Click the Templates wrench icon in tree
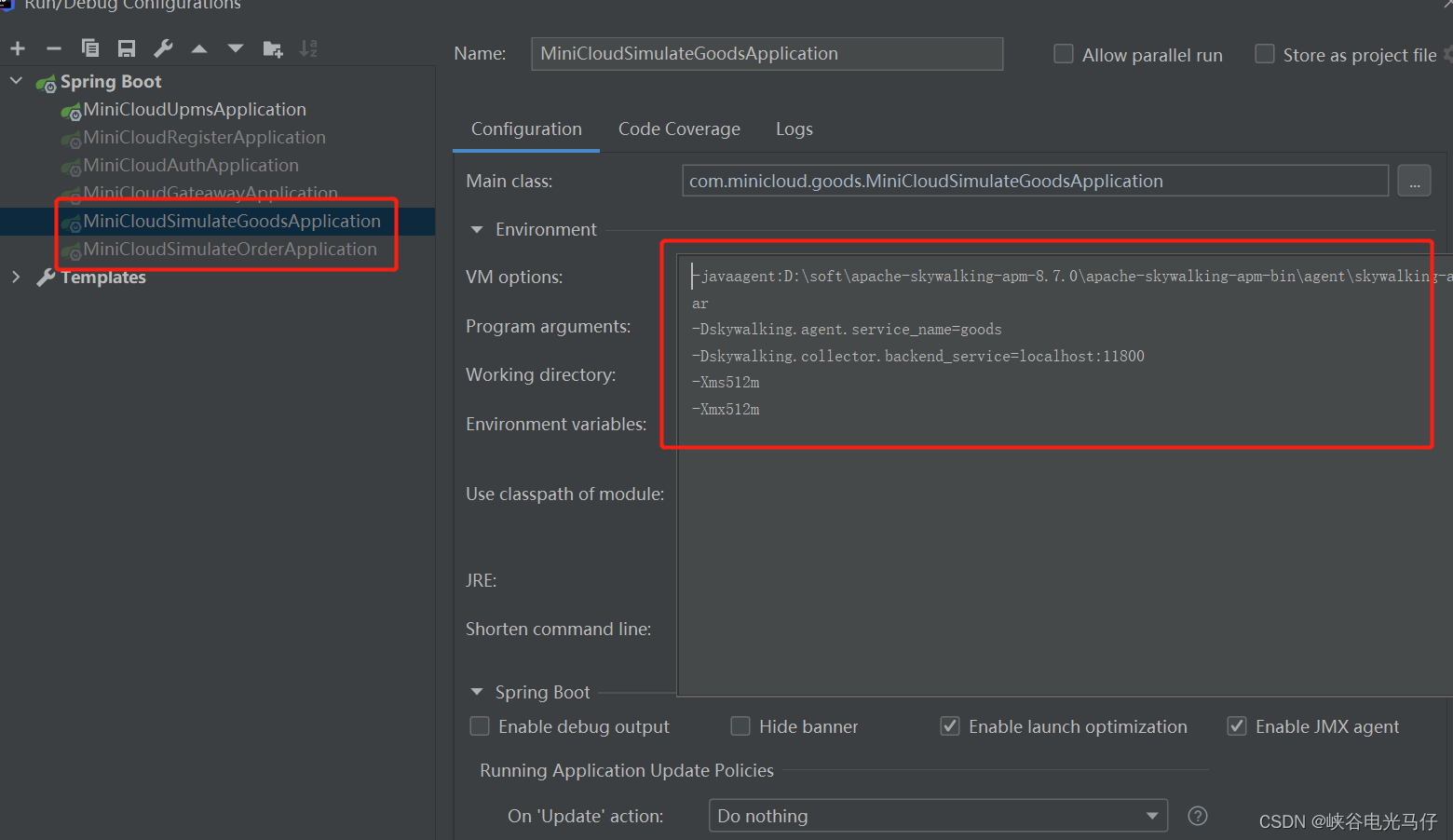The height and width of the screenshot is (840, 1453). click(46, 278)
